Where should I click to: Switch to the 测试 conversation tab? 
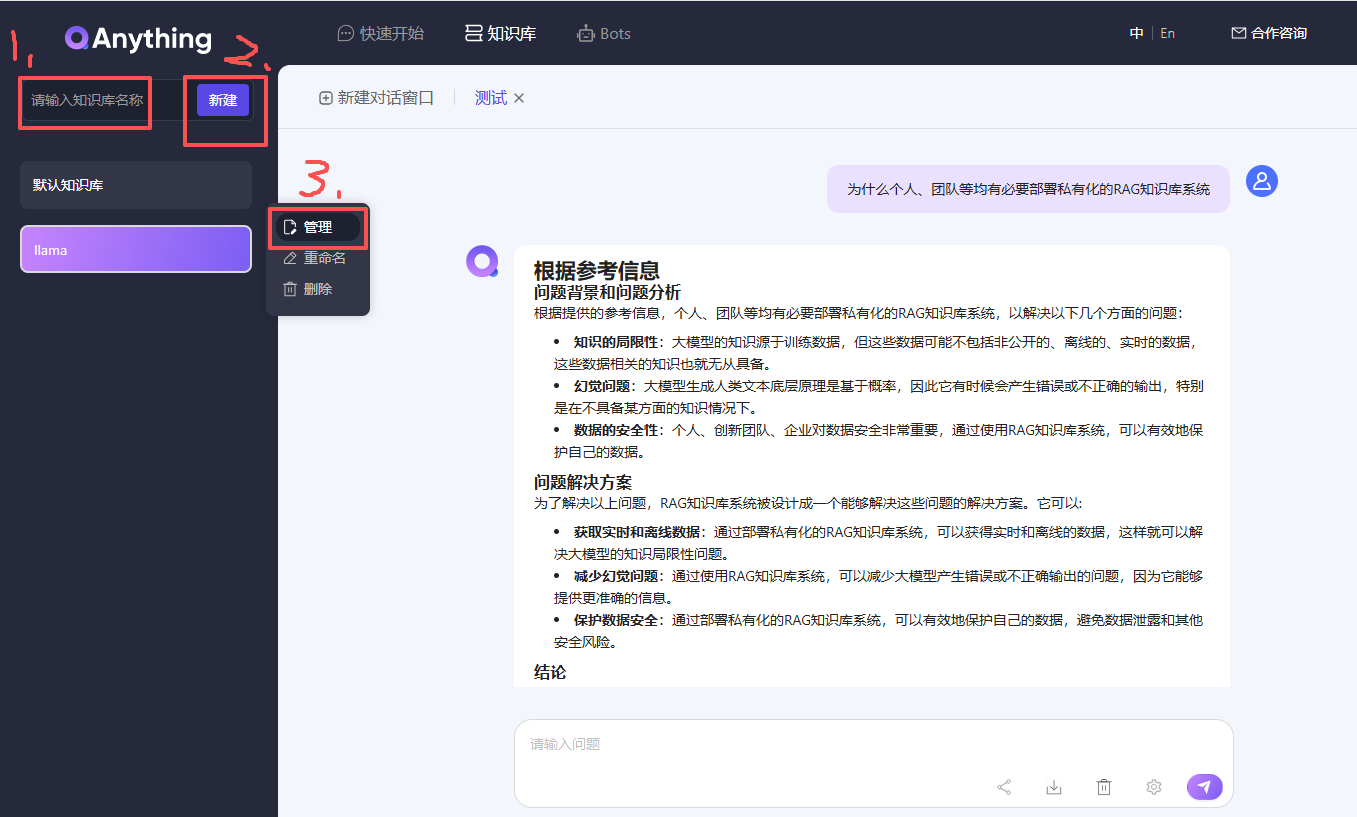click(490, 97)
